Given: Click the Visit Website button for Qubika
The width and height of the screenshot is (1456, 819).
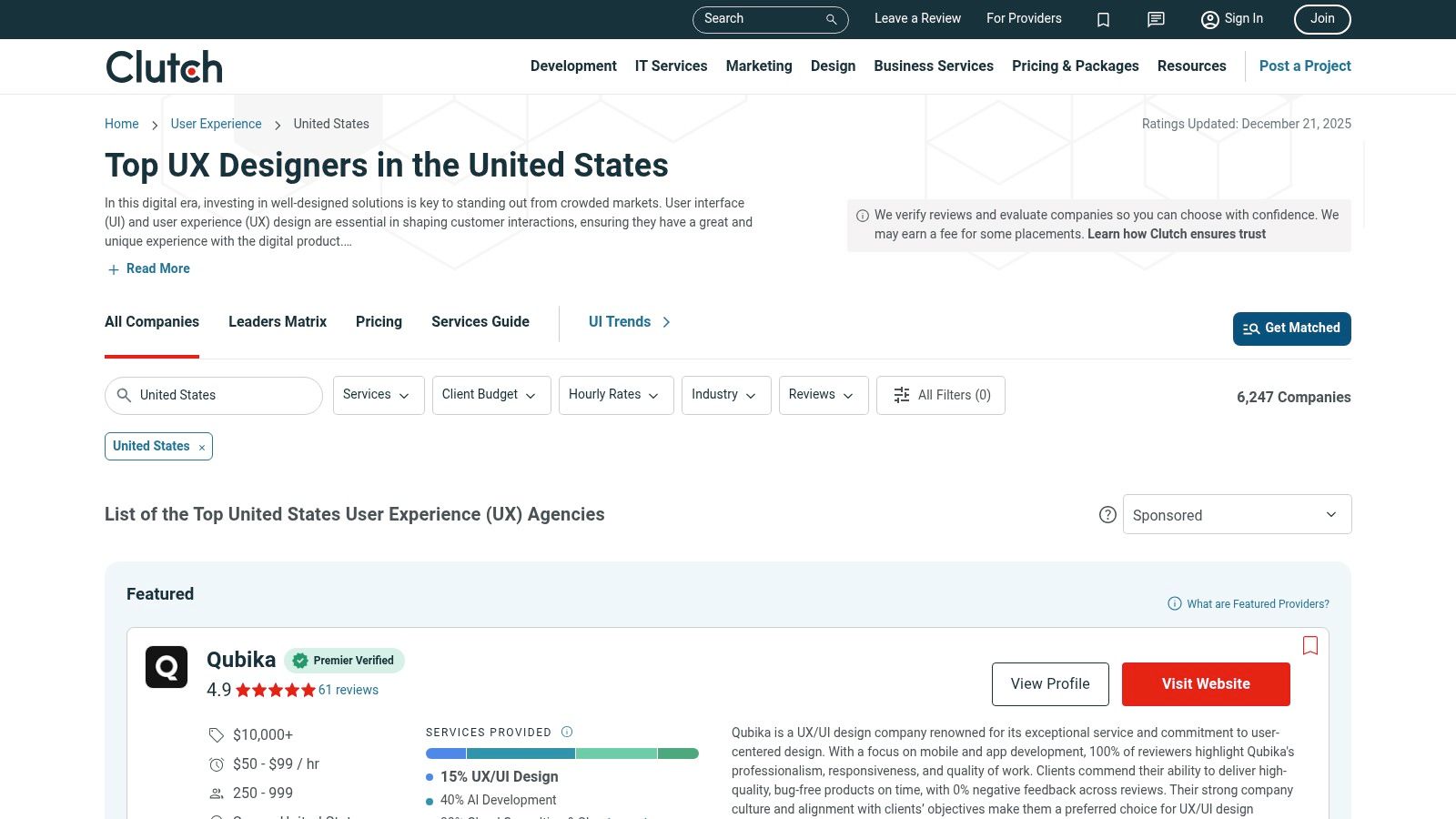Looking at the screenshot, I should pyautogui.click(x=1206, y=683).
